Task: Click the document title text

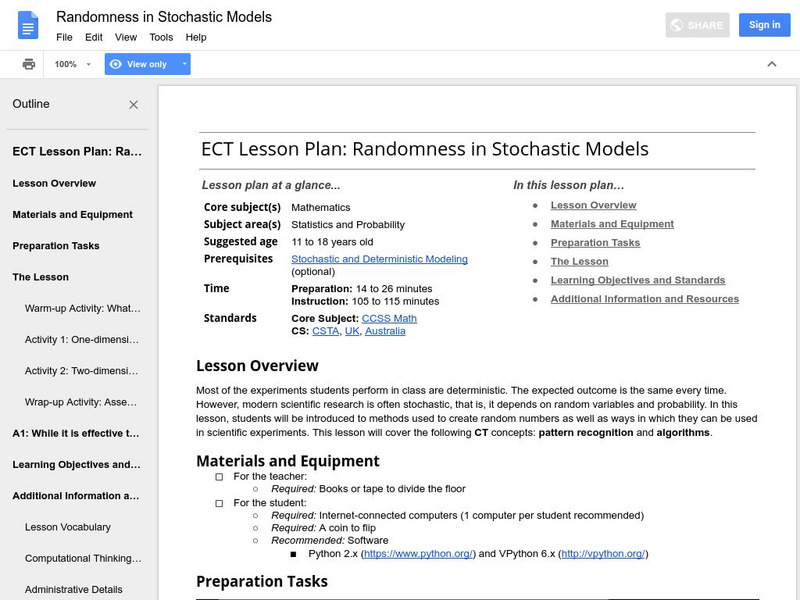Action: 164,17
